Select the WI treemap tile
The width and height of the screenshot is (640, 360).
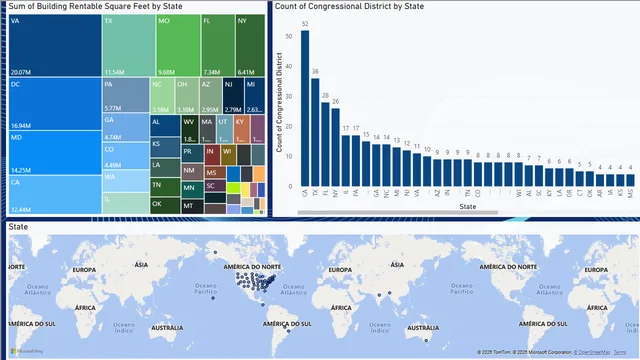pyautogui.click(x=229, y=155)
